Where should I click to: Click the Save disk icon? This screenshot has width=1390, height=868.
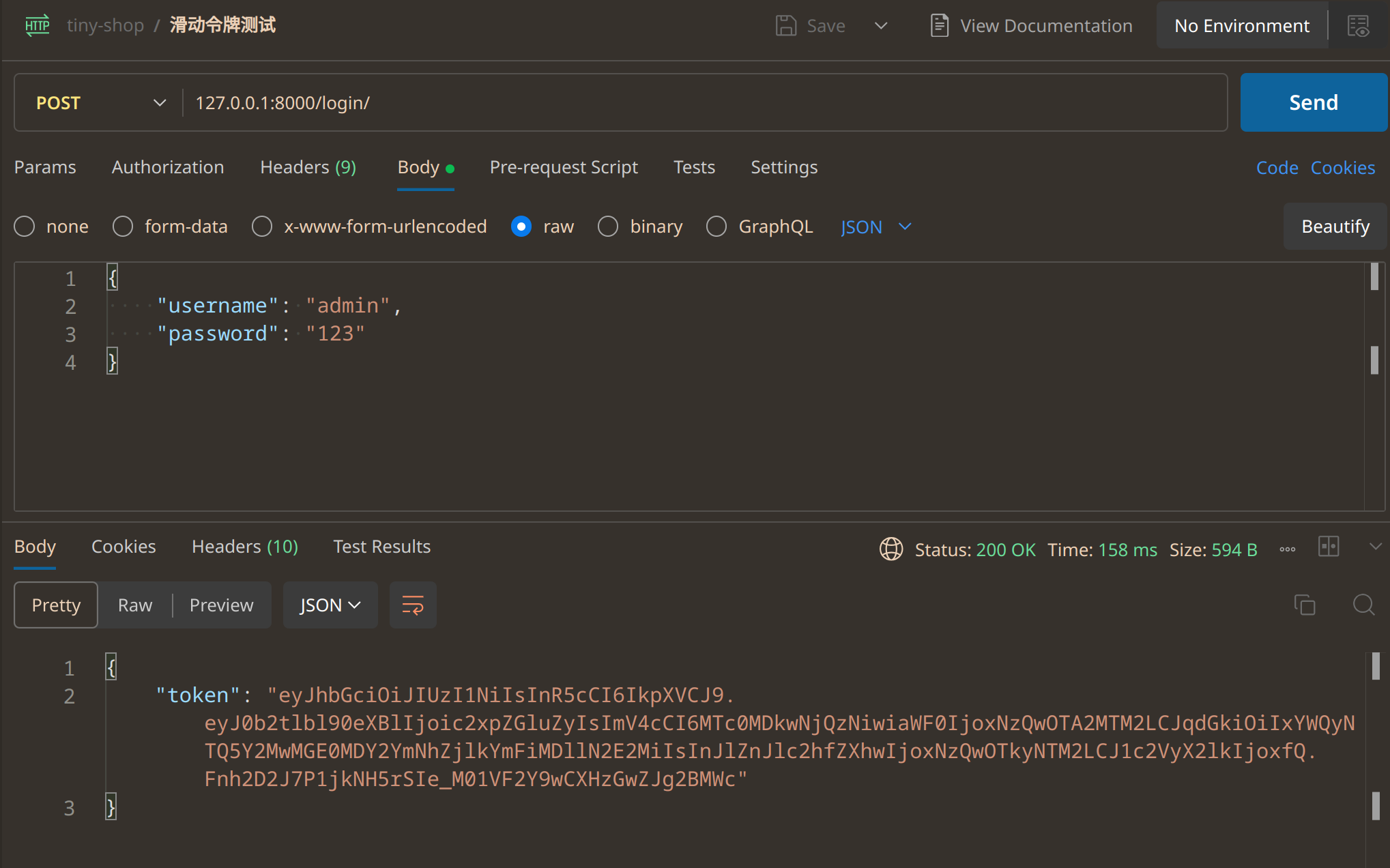tap(786, 26)
